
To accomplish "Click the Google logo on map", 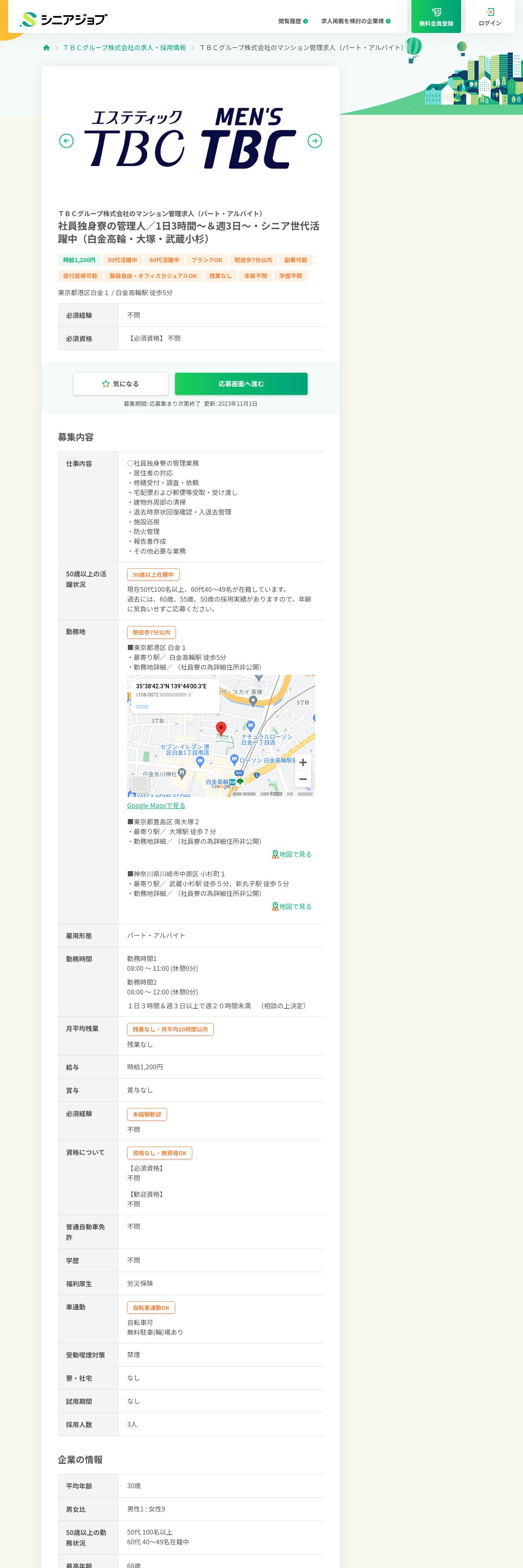I will (221, 786).
